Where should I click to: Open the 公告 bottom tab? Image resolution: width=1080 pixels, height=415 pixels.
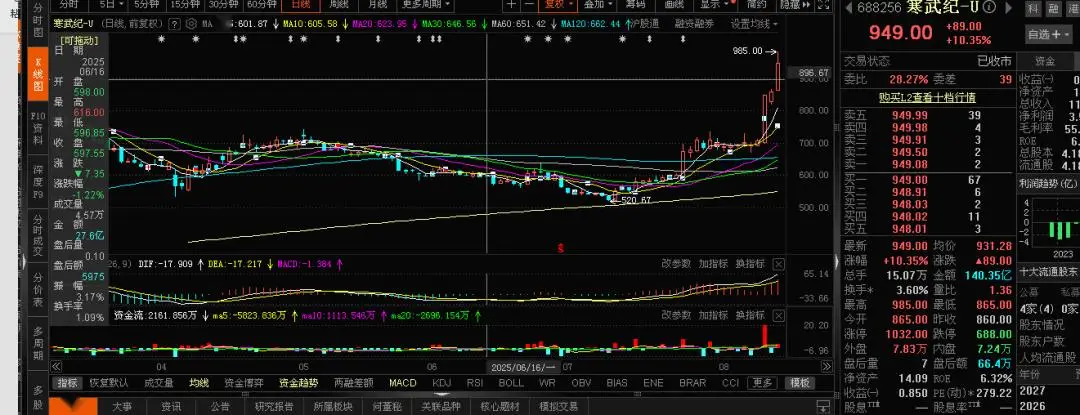click(220, 407)
